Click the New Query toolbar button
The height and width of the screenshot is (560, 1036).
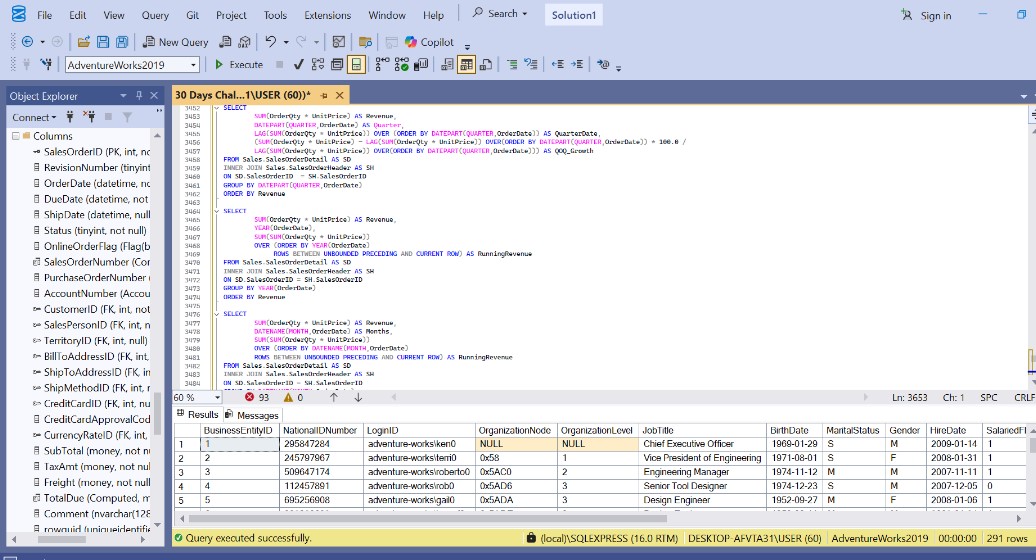(176, 42)
